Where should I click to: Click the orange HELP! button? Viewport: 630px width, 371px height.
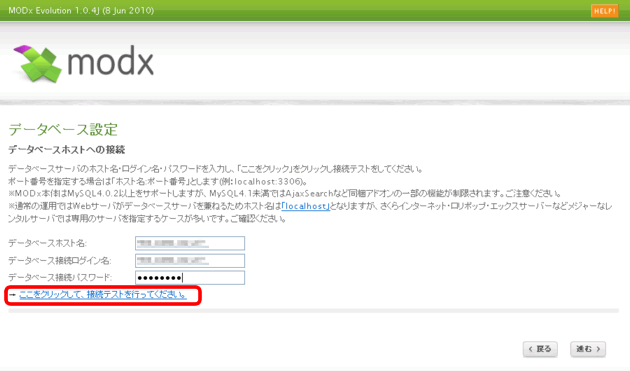604,11
